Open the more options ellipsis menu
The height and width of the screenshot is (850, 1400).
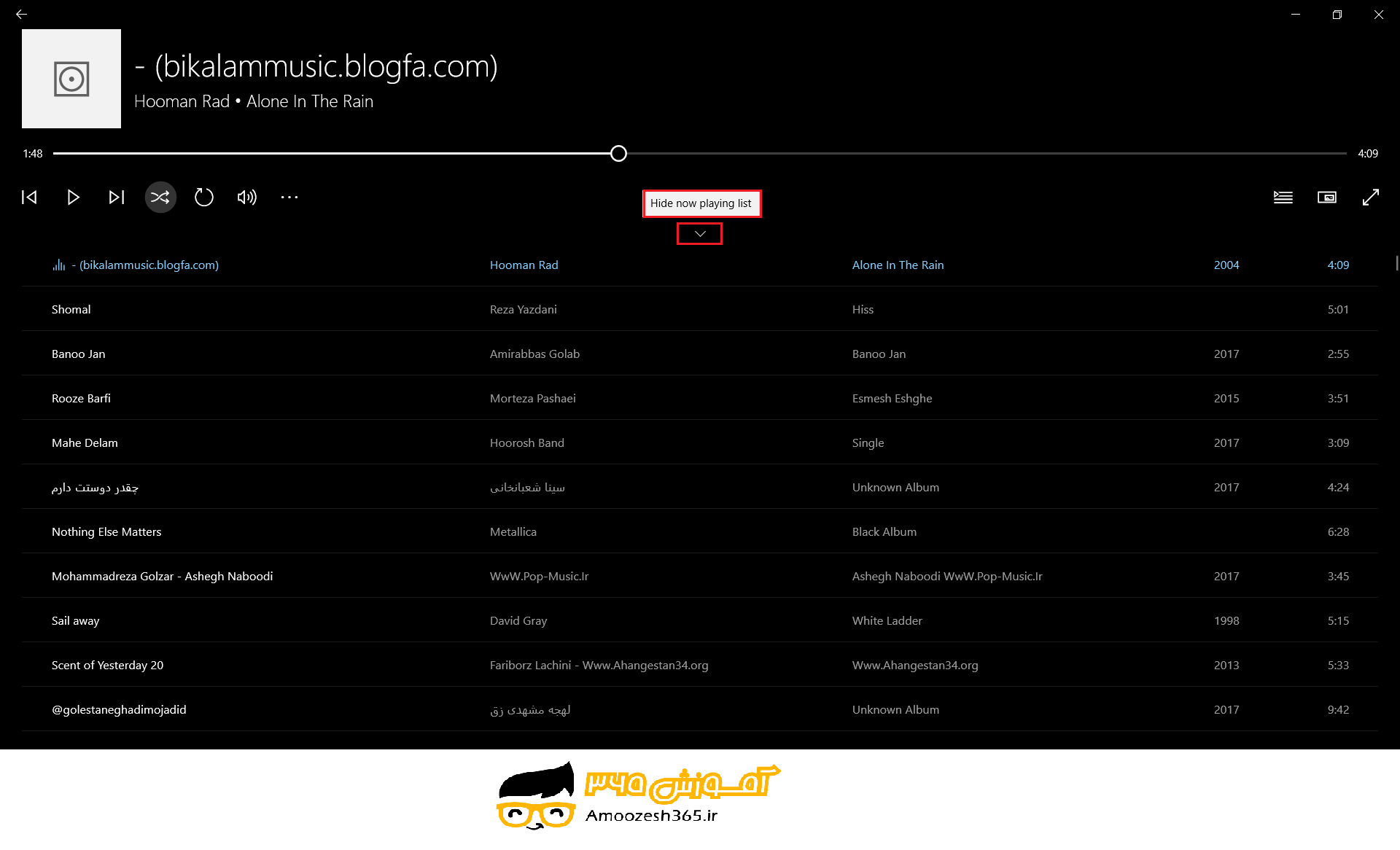click(289, 198)
